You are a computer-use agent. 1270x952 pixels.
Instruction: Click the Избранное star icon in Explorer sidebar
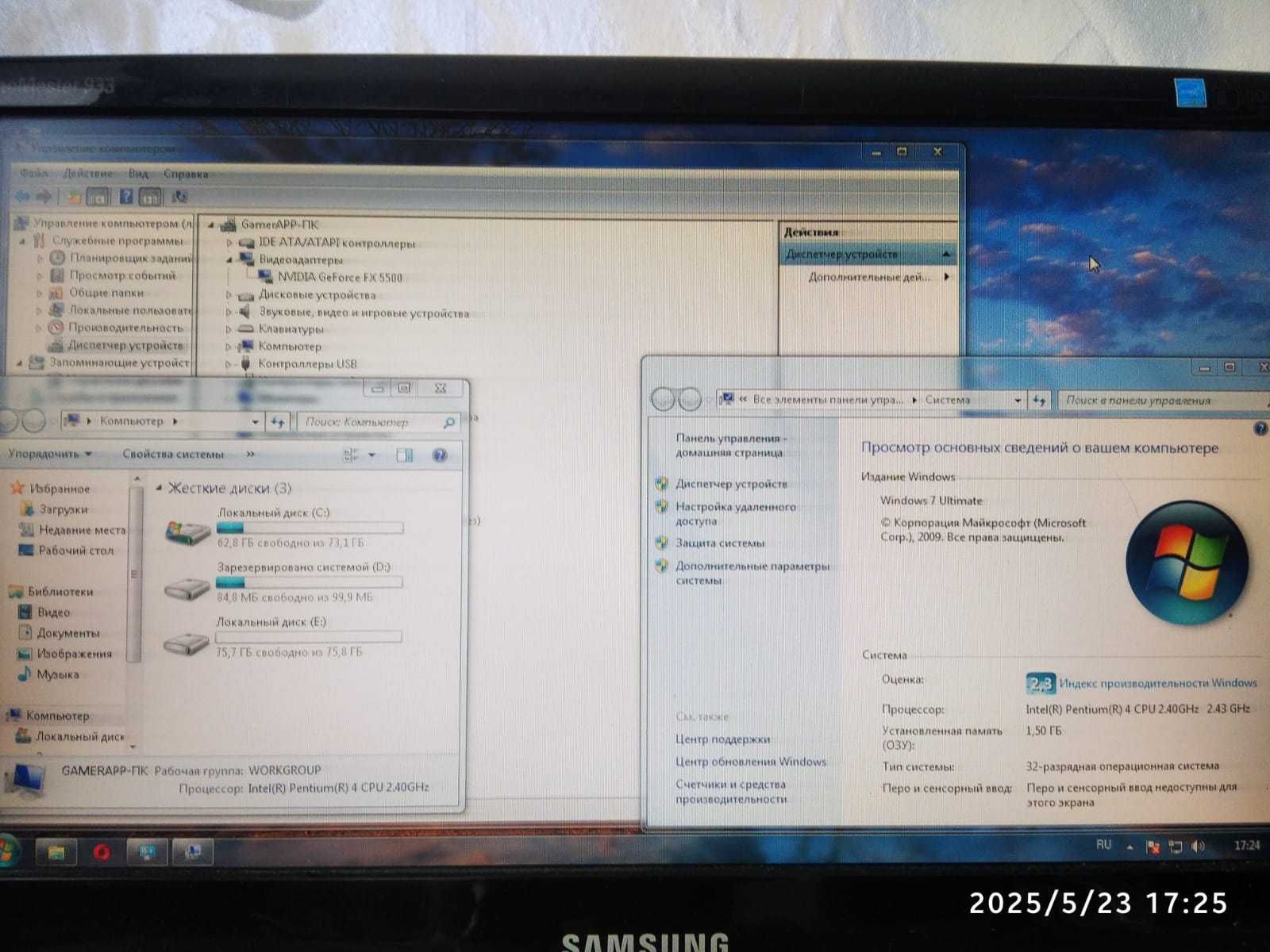click(x=17, y=488)
